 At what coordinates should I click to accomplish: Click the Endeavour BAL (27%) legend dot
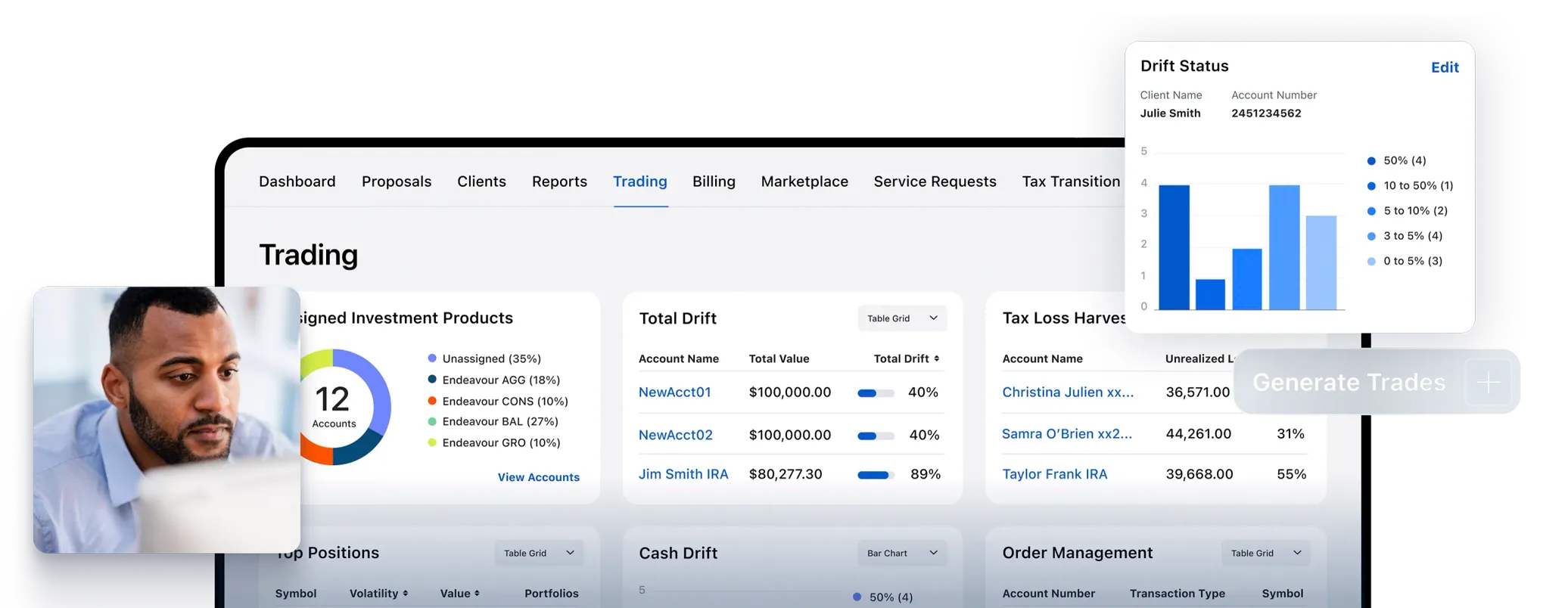tap(432, 421)
